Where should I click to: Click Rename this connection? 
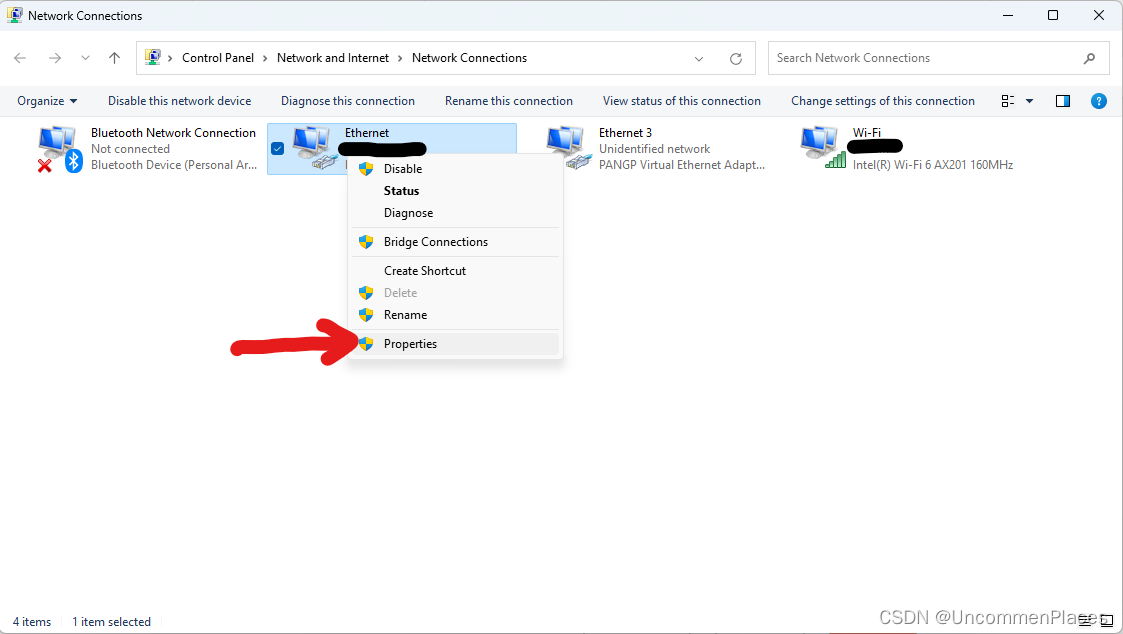click(x=509, y=101)
